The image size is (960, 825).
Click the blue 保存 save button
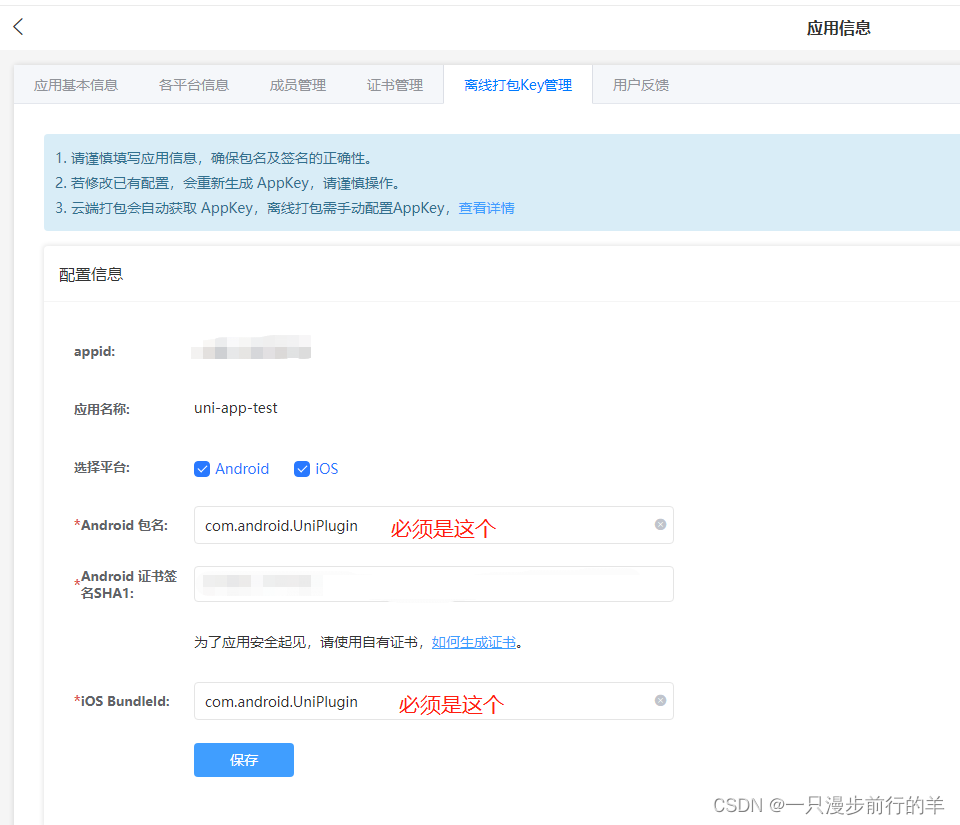coord(243,760)
